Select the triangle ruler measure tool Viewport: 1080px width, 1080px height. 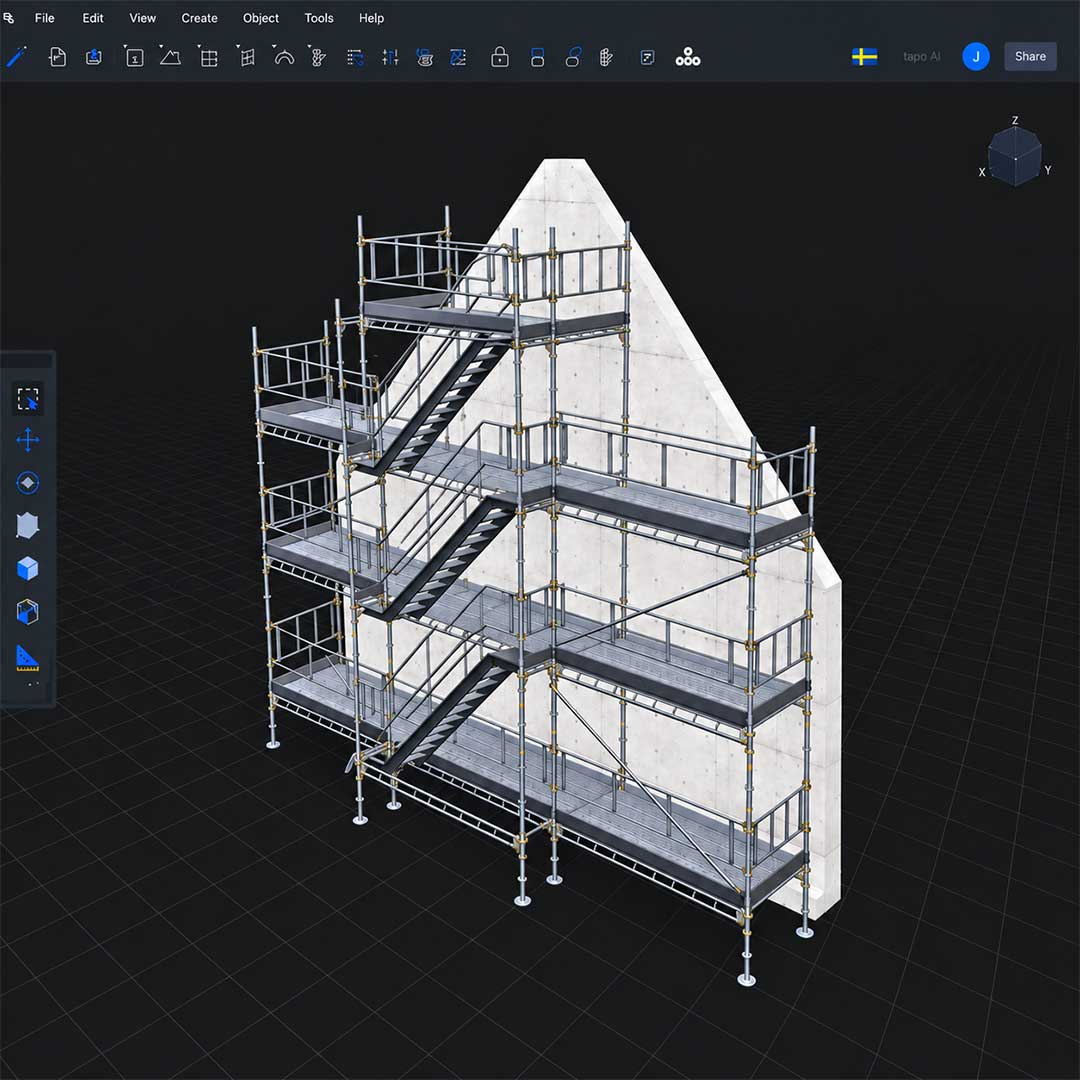tap(28, 658)
